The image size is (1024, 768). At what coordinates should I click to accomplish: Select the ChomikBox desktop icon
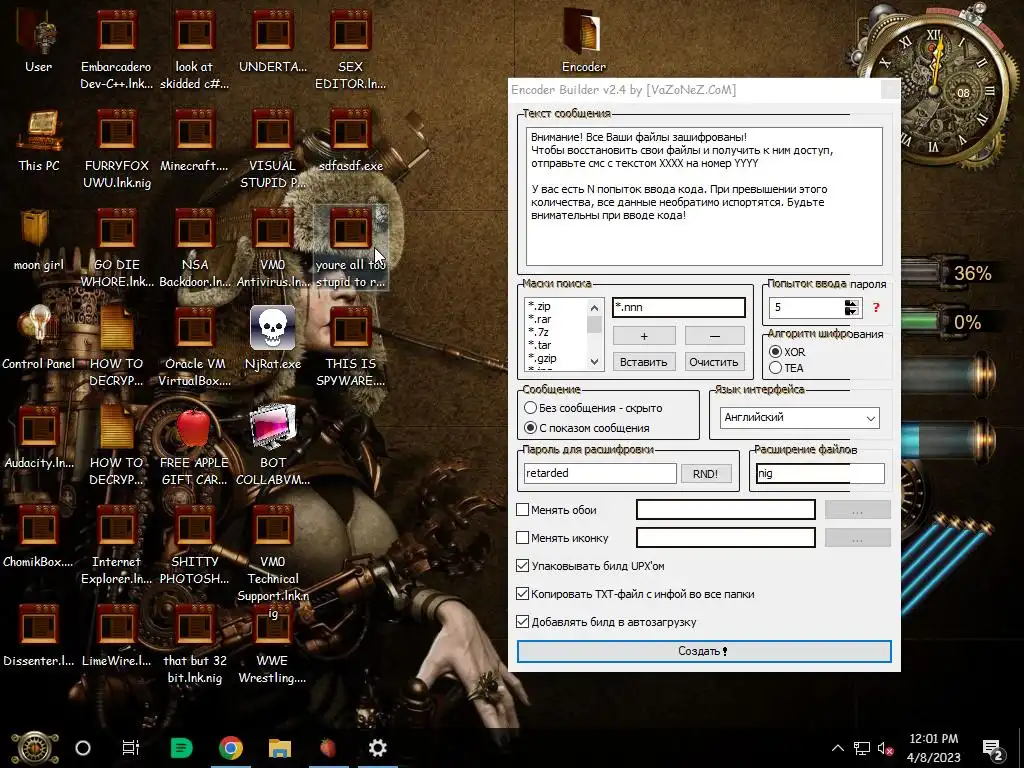click(39, 527)
